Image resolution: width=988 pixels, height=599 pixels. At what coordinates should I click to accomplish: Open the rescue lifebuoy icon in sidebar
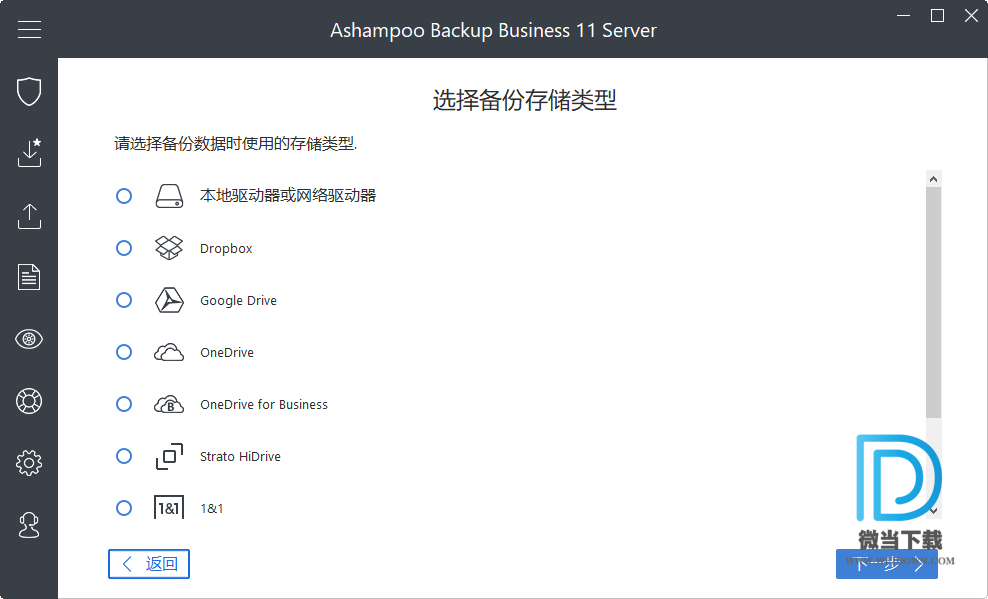click(x=29, y=401)
